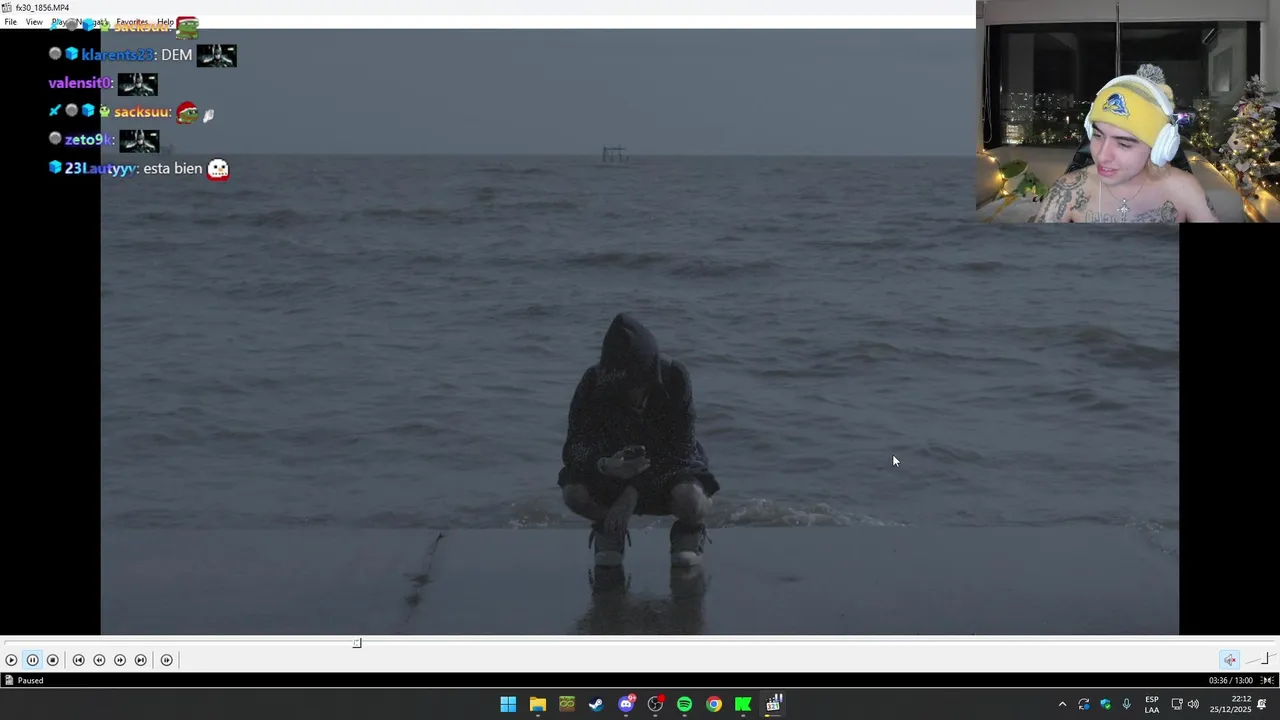The height and width of the screenshot is (720, 1280).
Task: Click the username zeto9k in chat
Action: pos(89,140)
